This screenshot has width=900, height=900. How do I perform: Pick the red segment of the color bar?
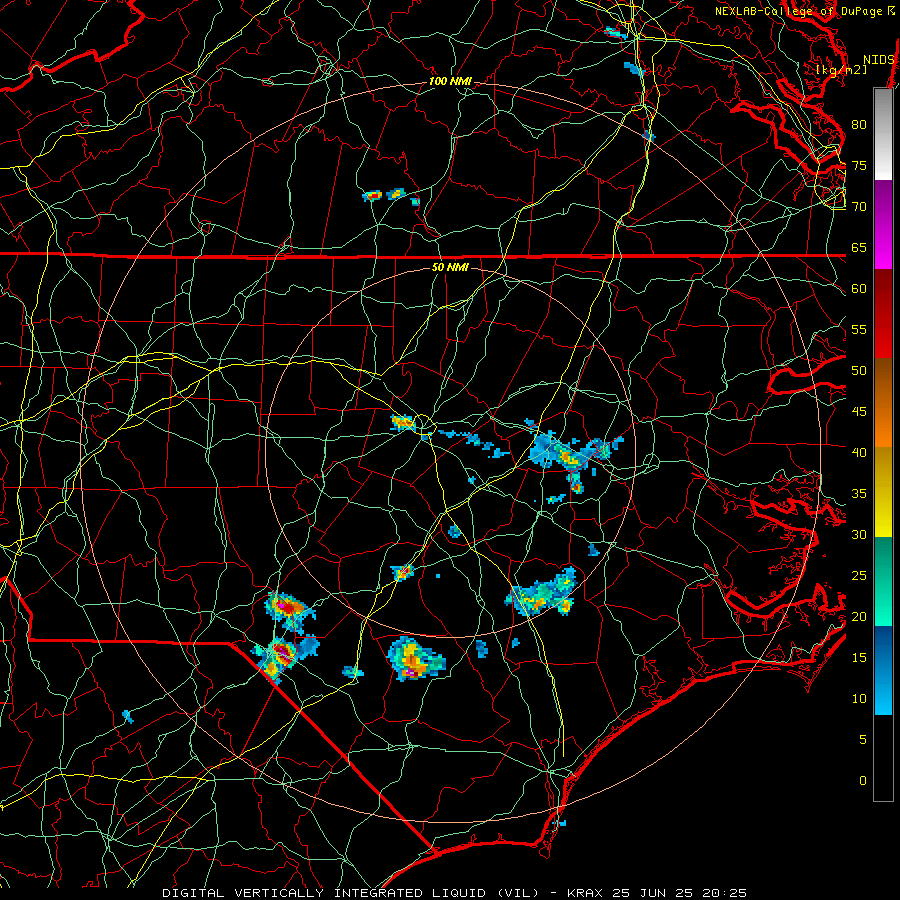click(x=883, y=314)
